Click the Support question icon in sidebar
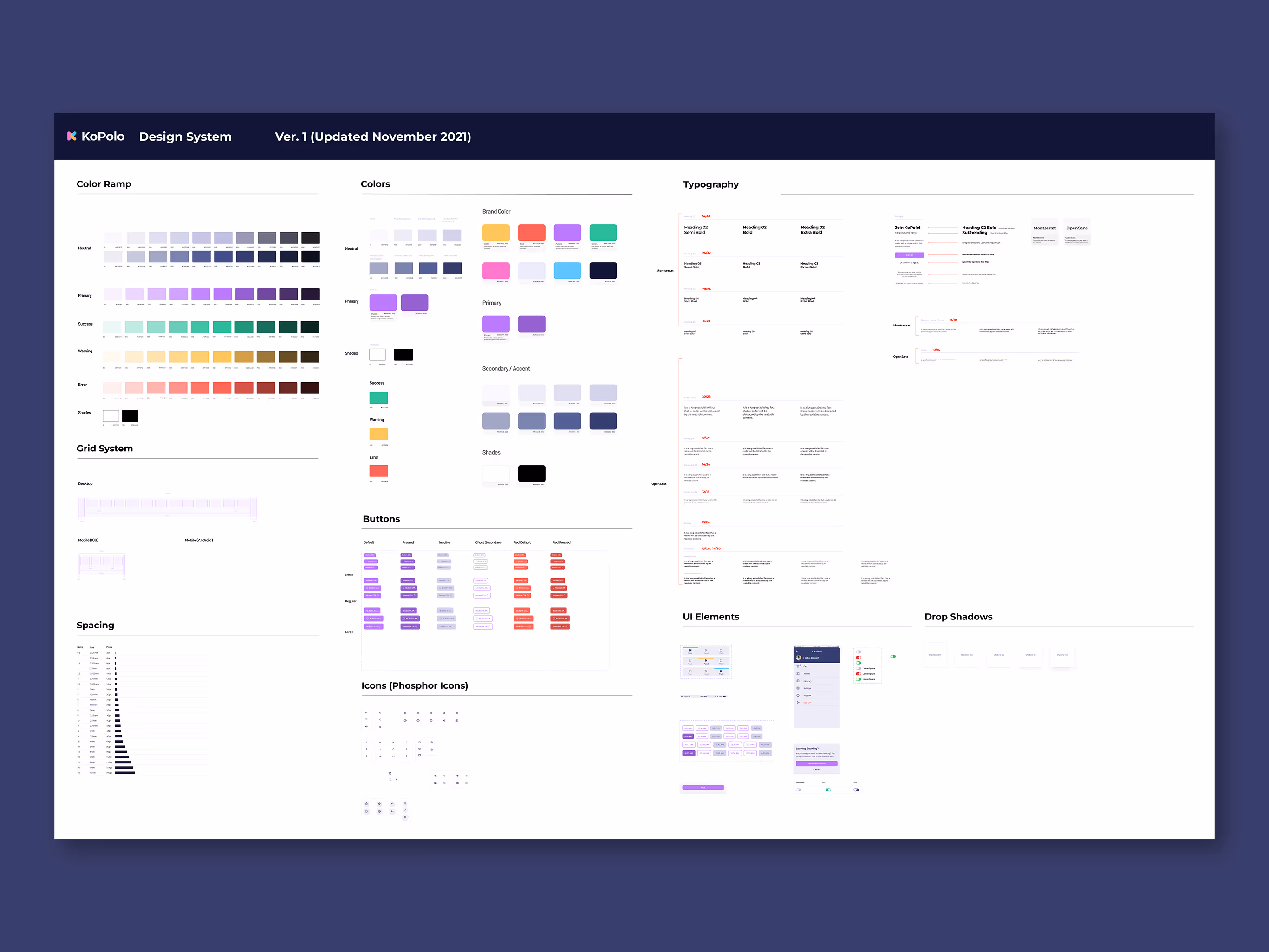Viewport: 1269px width, 952px height. pos(798,696)
